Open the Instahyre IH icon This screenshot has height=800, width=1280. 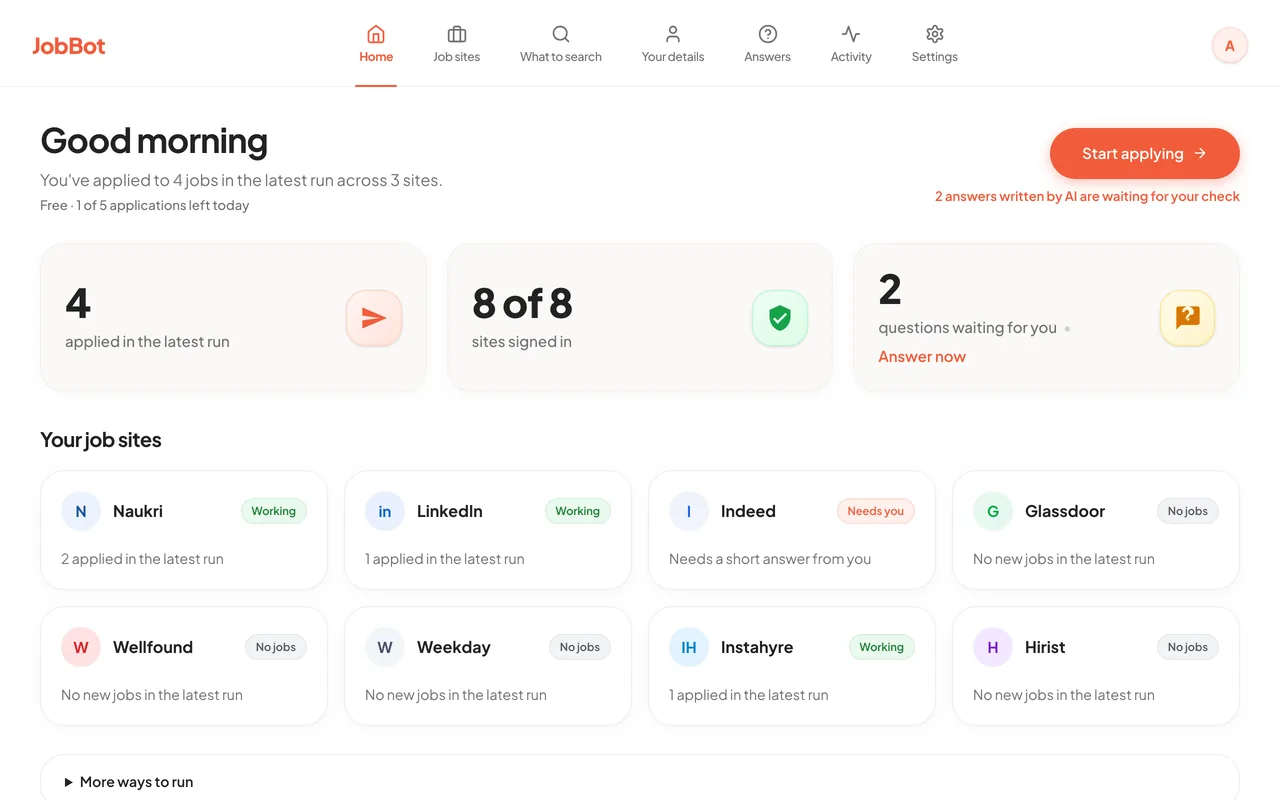point(689,647)
